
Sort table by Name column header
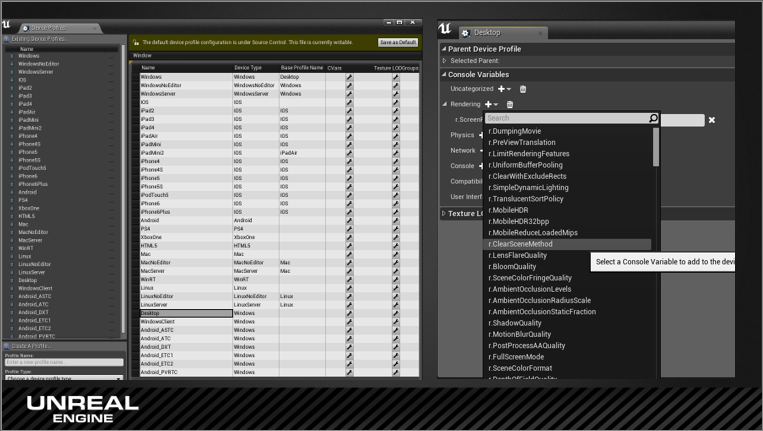click(148, 68)
